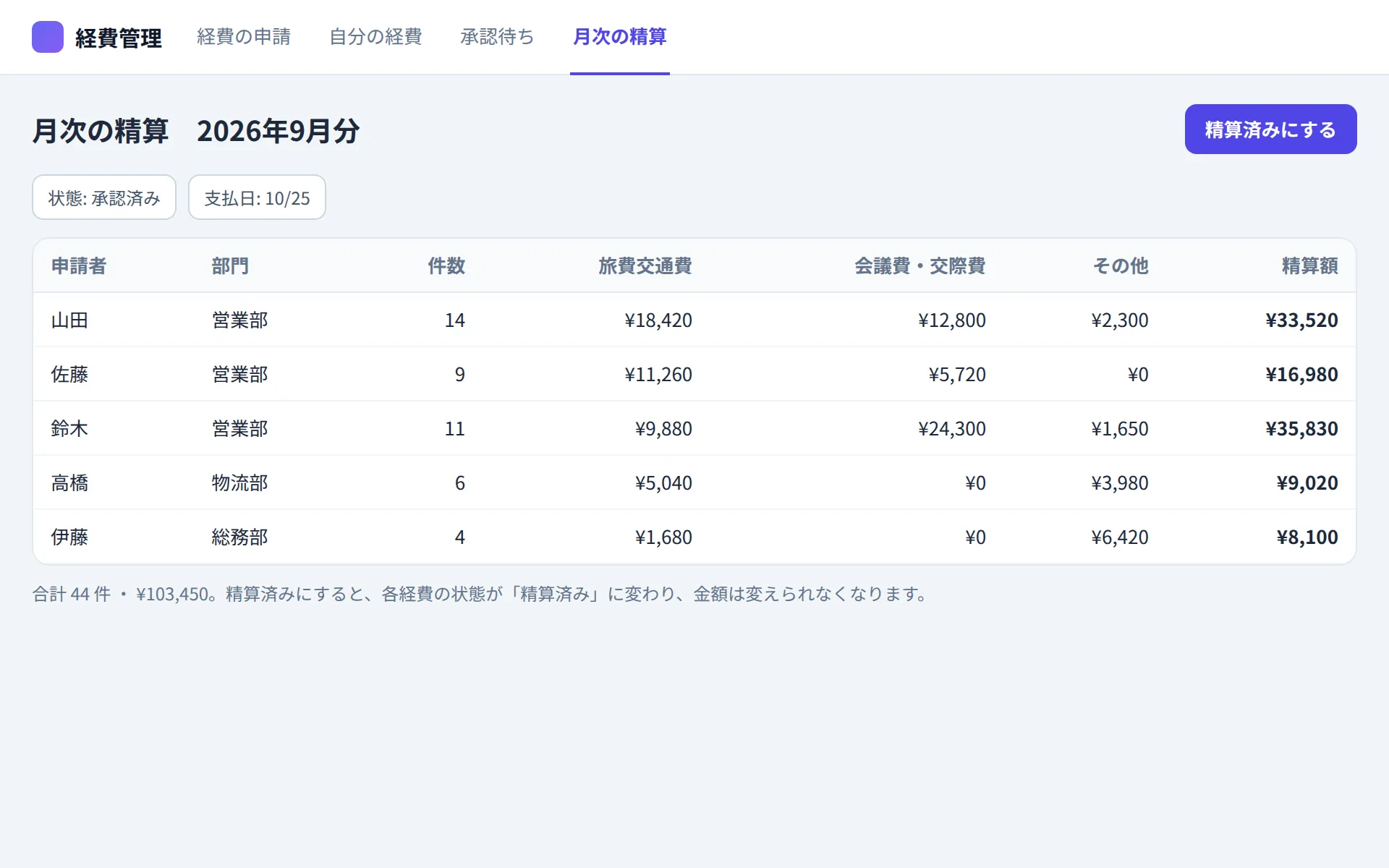Viewport: 1389px width, 868px height.
Task: Switch to the 自分の経費 tab
Action: pyautogui.click(x=375, y=37)
